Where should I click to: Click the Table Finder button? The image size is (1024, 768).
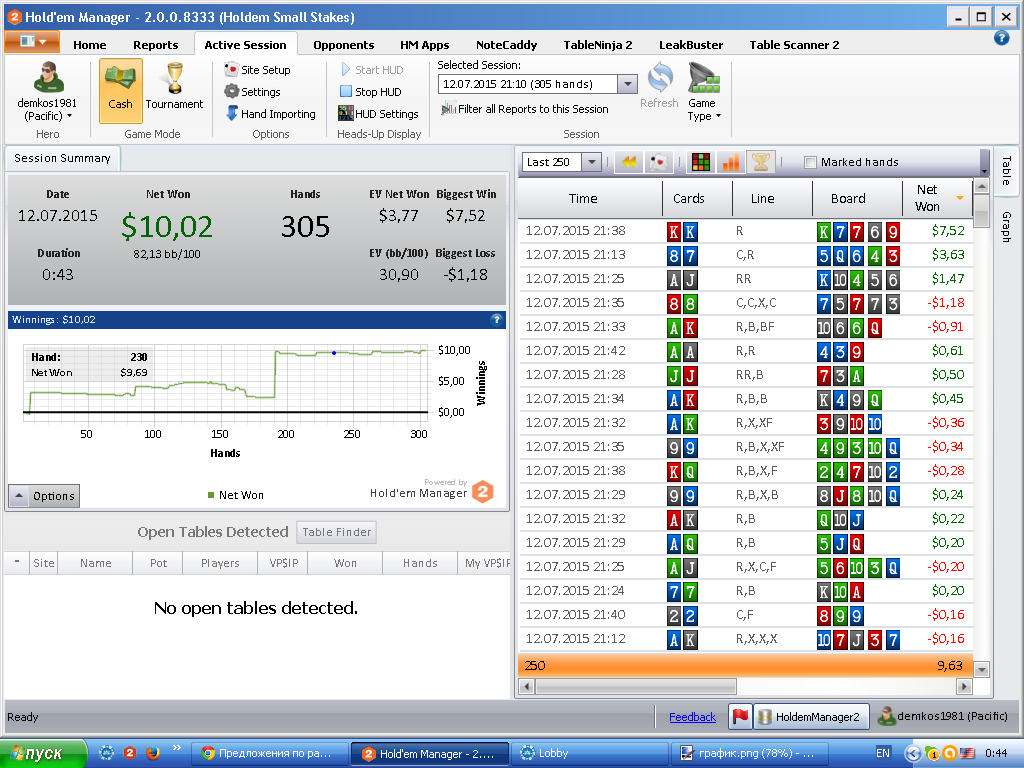tap(336, 532)
